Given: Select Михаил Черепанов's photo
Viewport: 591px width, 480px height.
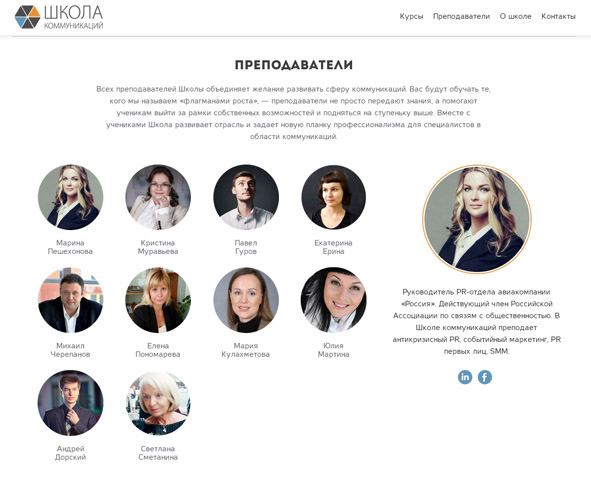Looking at the screenshot, I should (x=70, y=300).
